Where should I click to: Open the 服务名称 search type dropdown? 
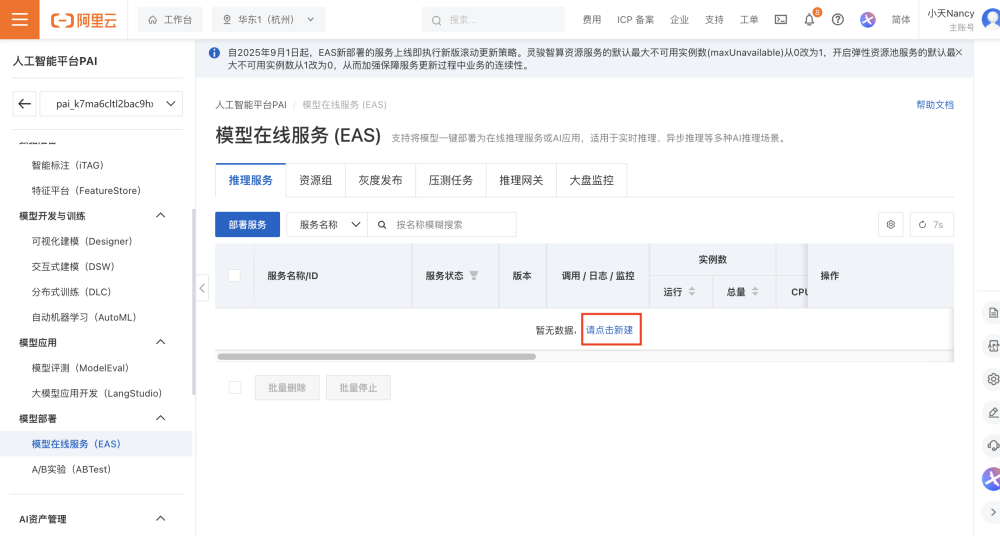point(327,225)
